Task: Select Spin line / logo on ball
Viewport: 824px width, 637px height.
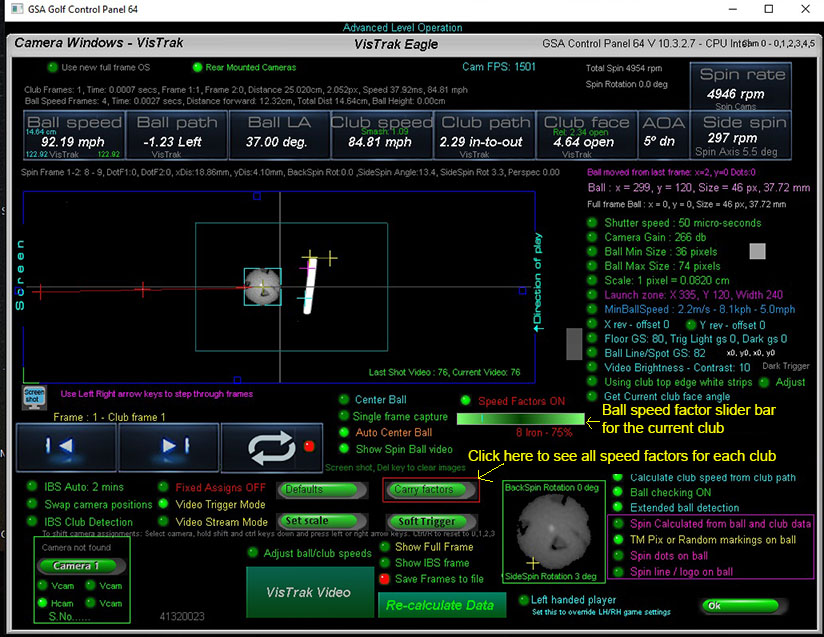Action: click(619, 571)
